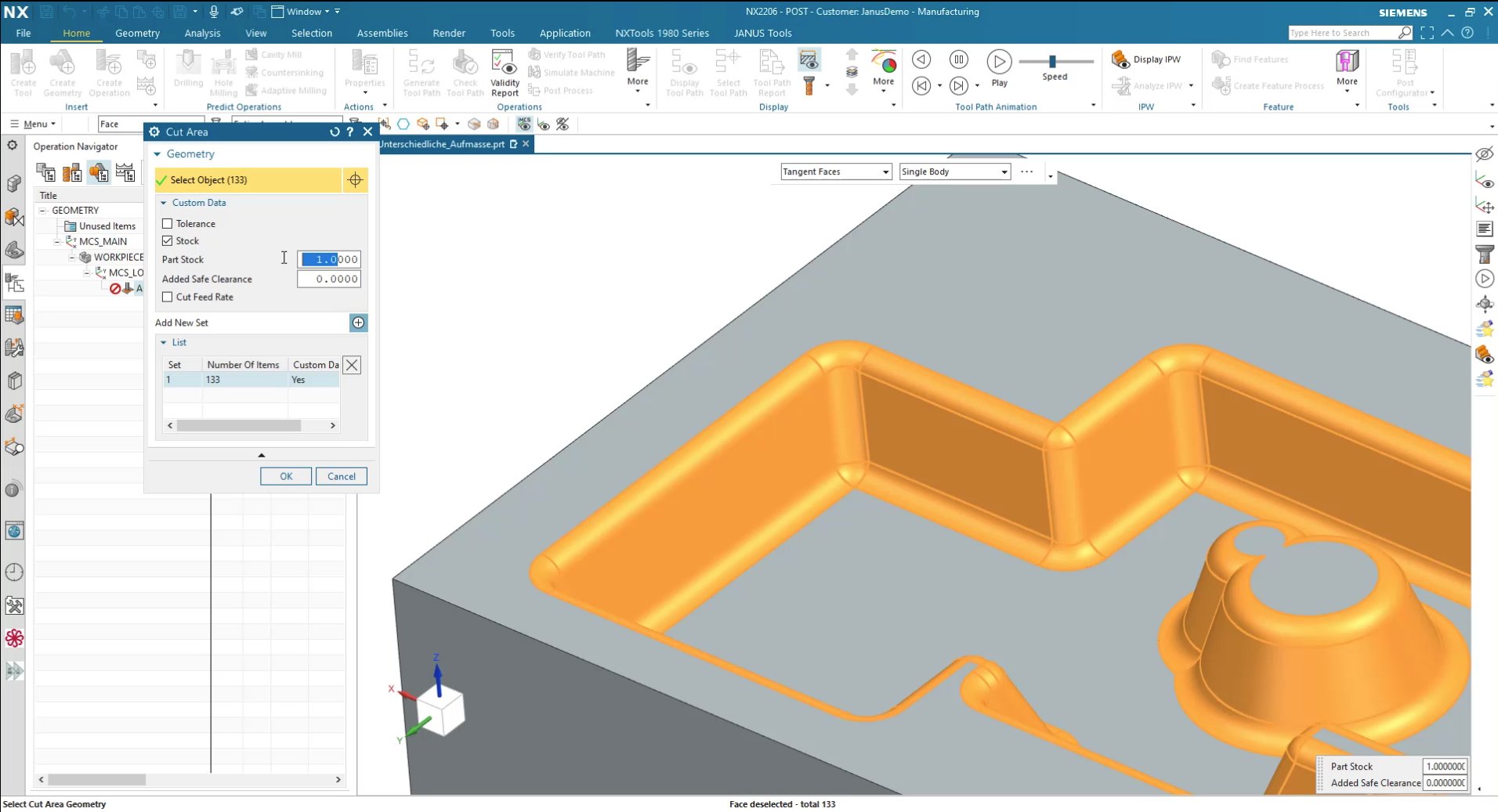
Task: Collapse the List section
Action: tap(164, 342)
